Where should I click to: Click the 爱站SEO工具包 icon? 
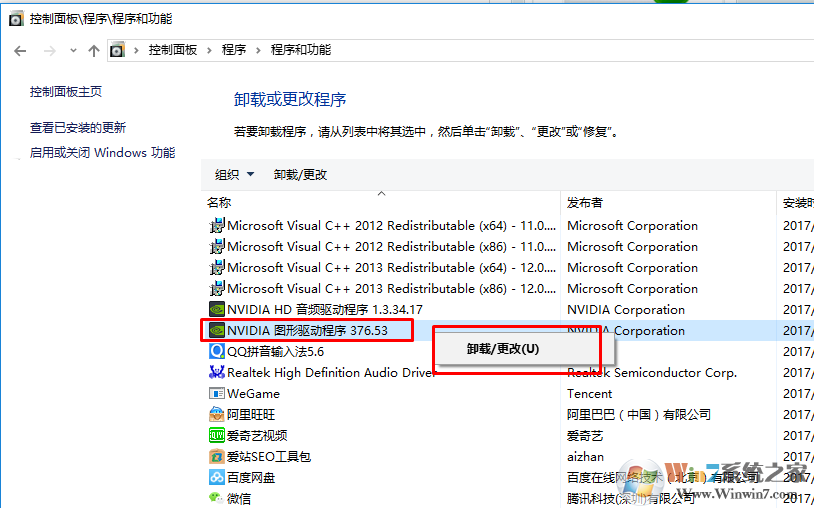pyautogui.click(x=217, y=457)
